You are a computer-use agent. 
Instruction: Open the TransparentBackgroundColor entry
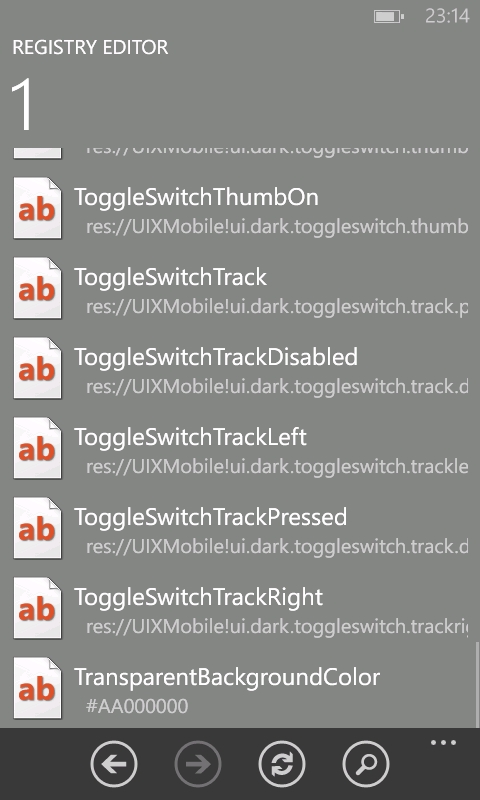click(240, 690)
